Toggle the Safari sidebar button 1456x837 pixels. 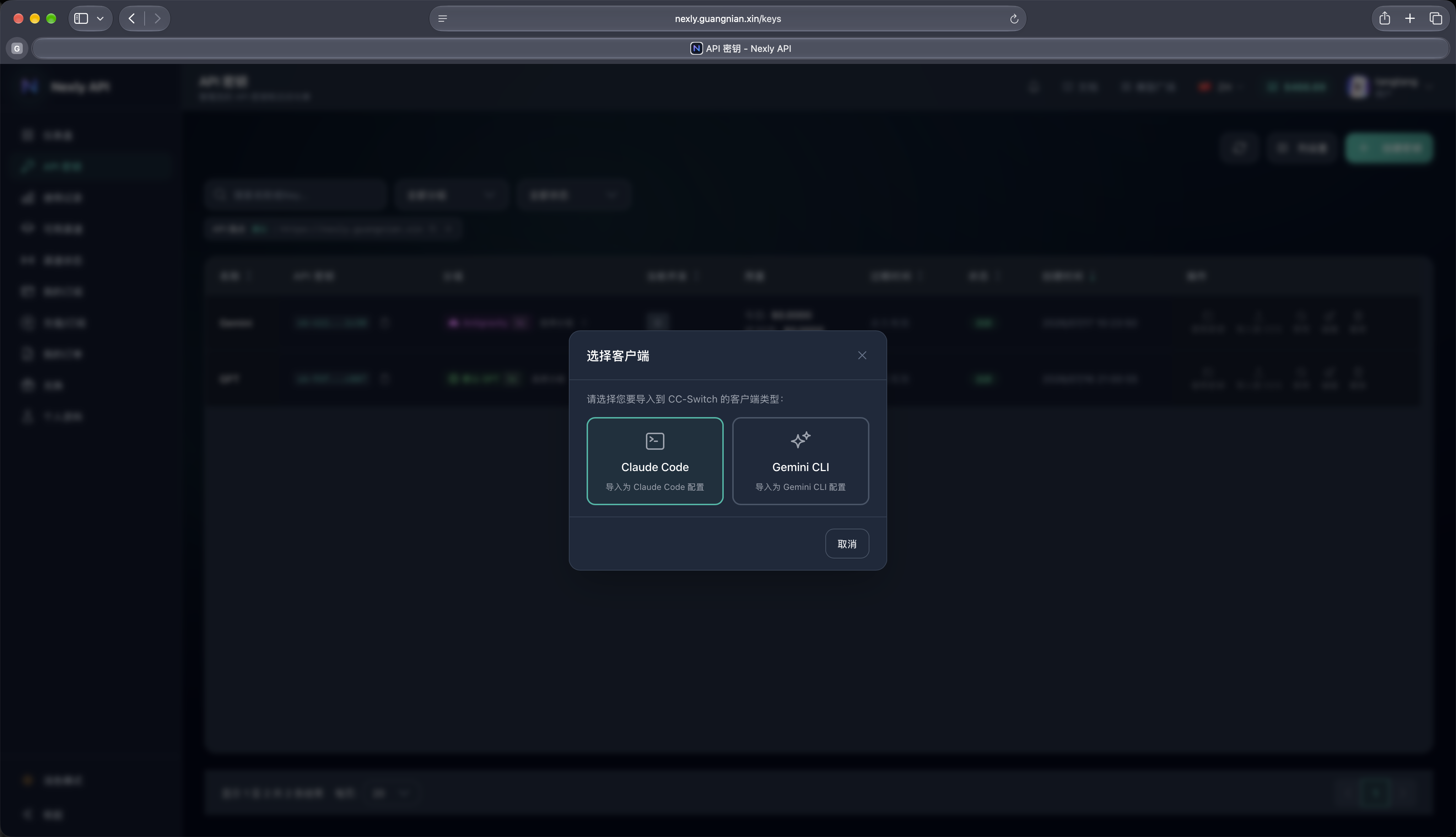(81, 18)
